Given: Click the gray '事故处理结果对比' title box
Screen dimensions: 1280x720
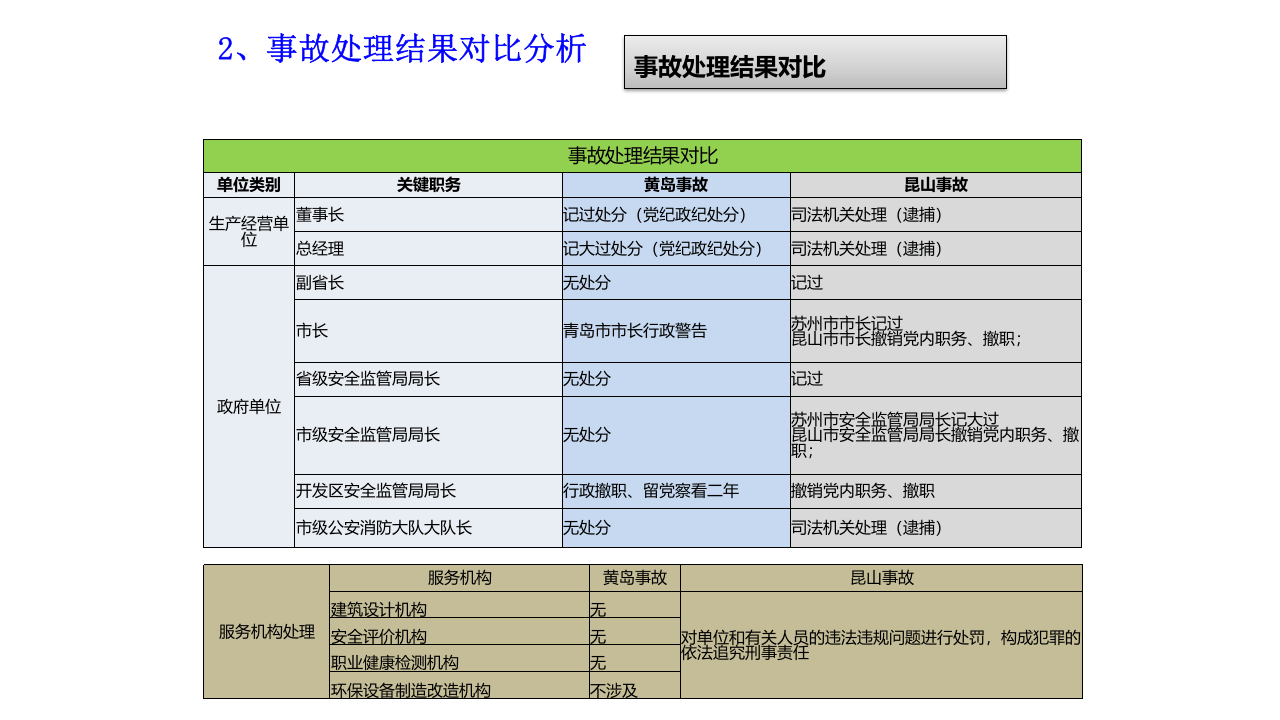Looking at the screenshot, I should tap(815, 62).
